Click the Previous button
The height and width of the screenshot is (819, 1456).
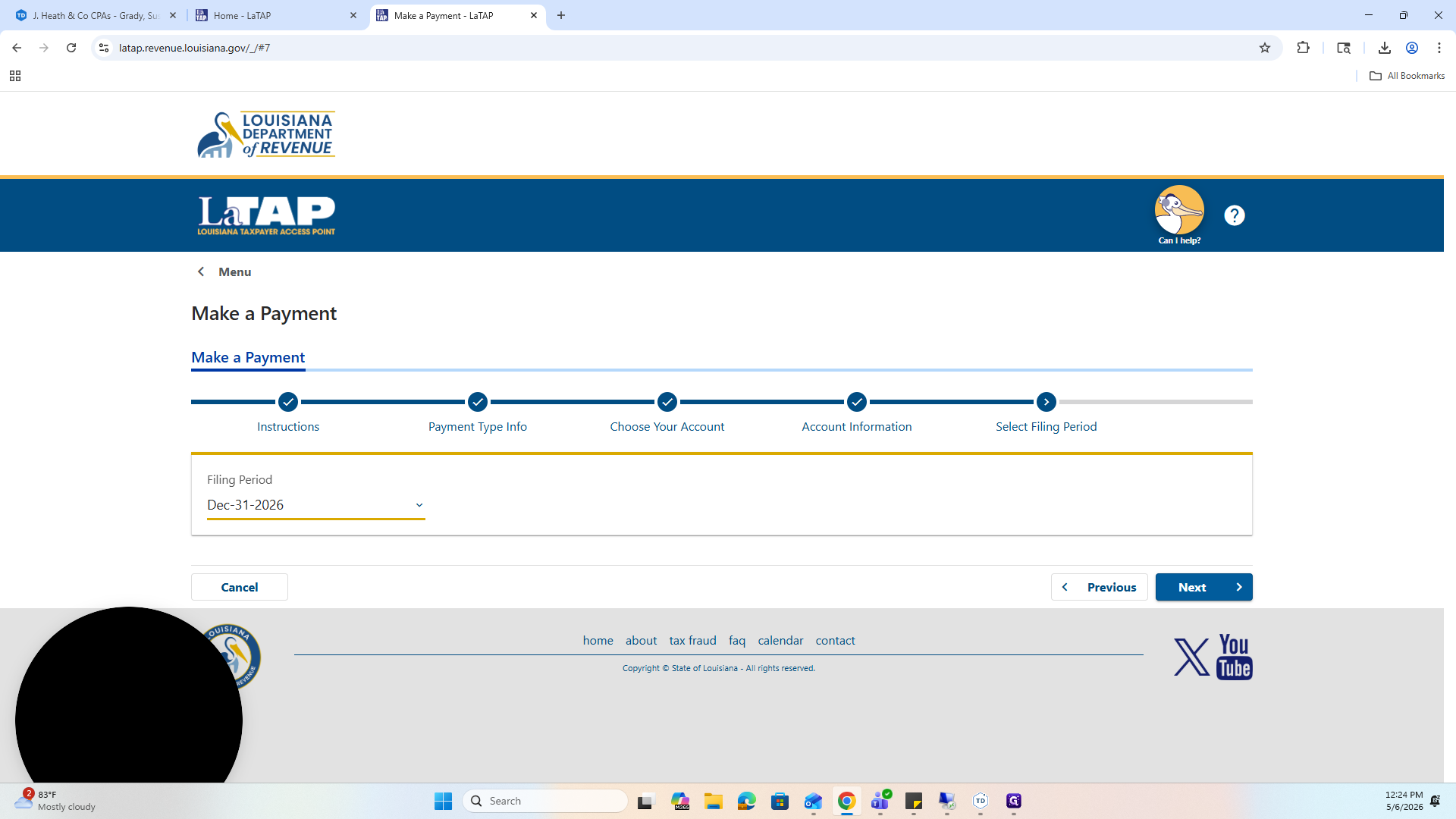pyautogui.click(x=1100, y=587)
